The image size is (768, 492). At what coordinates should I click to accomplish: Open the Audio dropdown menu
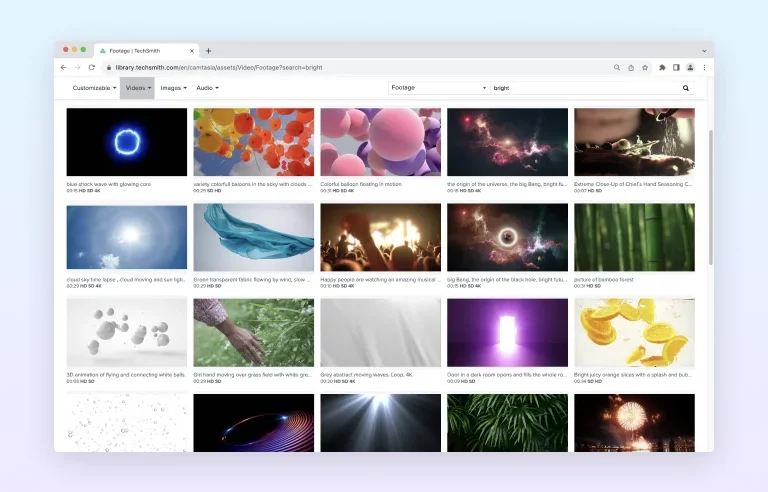[207, 88]
